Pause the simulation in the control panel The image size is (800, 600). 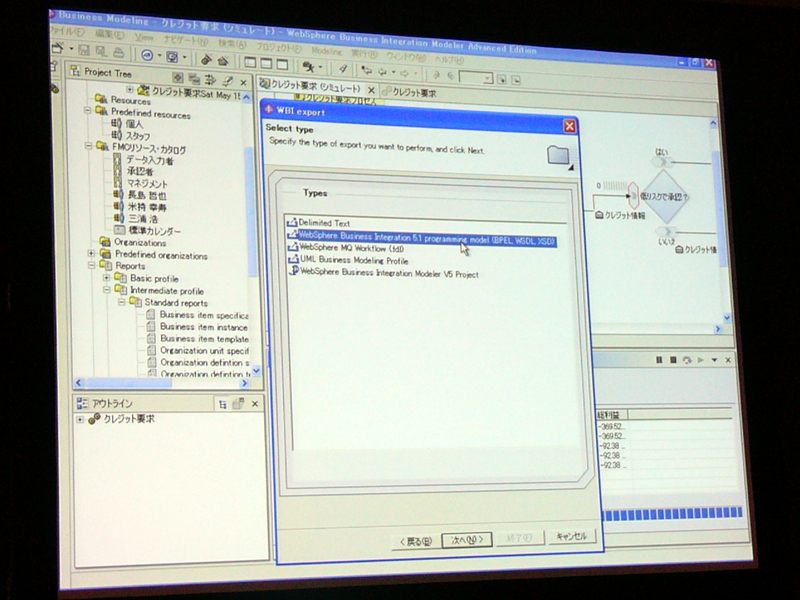point(659,360)
